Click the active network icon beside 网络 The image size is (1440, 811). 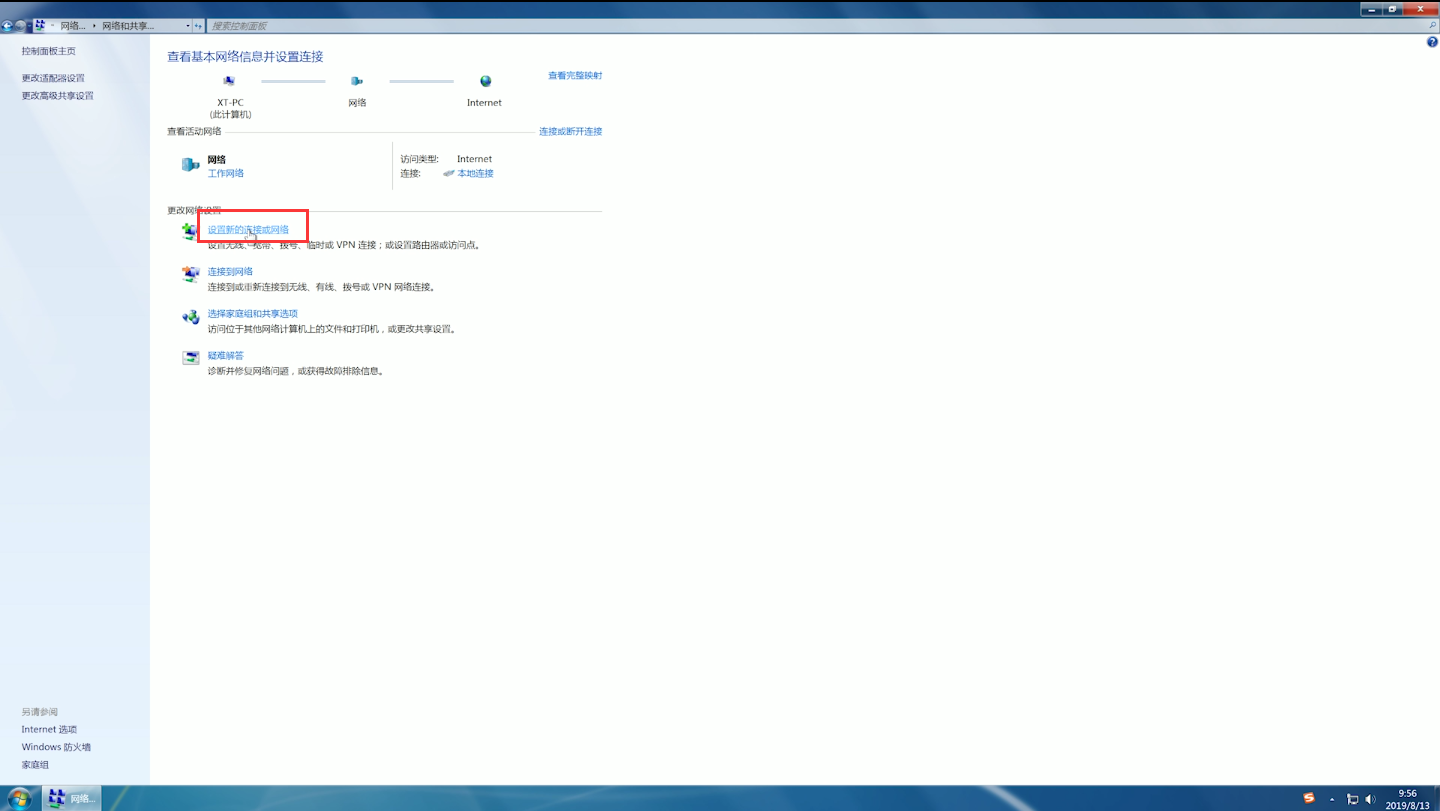click(x=190, y=165)
